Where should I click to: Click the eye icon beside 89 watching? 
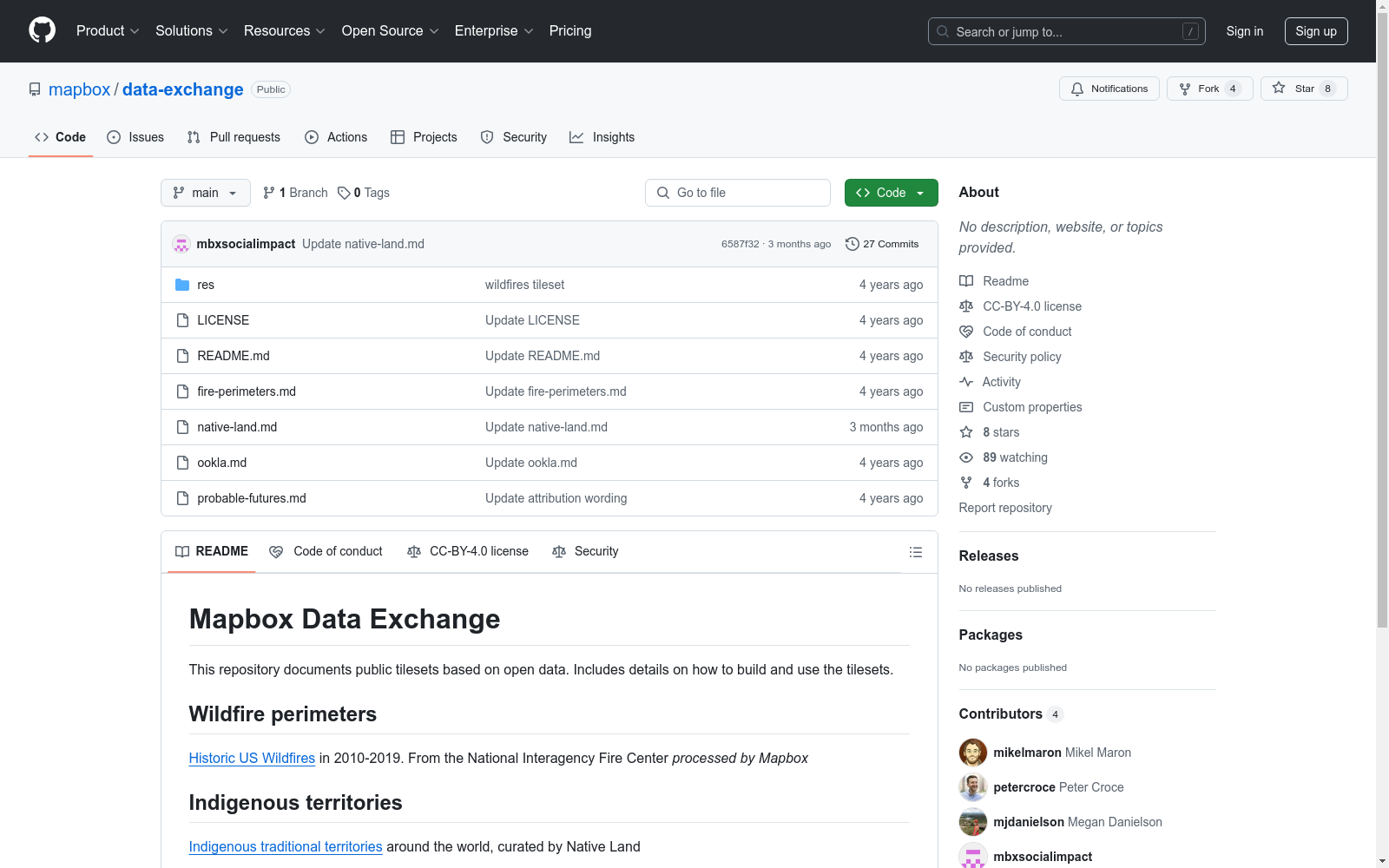coord(966,457)
